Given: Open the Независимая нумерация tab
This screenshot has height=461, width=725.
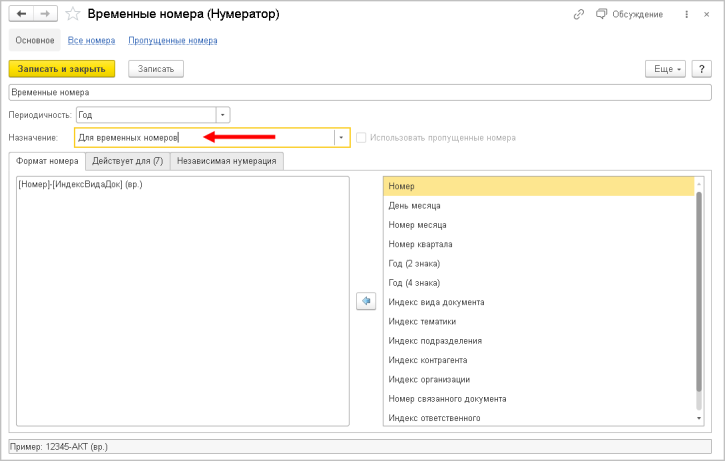Looking at the screenshot, I should (x=227, y=161).
